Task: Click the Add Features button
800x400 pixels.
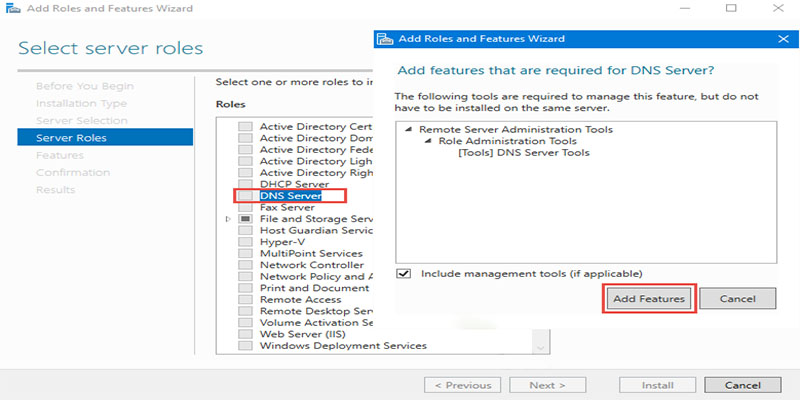Action: [x=649, y=298]
